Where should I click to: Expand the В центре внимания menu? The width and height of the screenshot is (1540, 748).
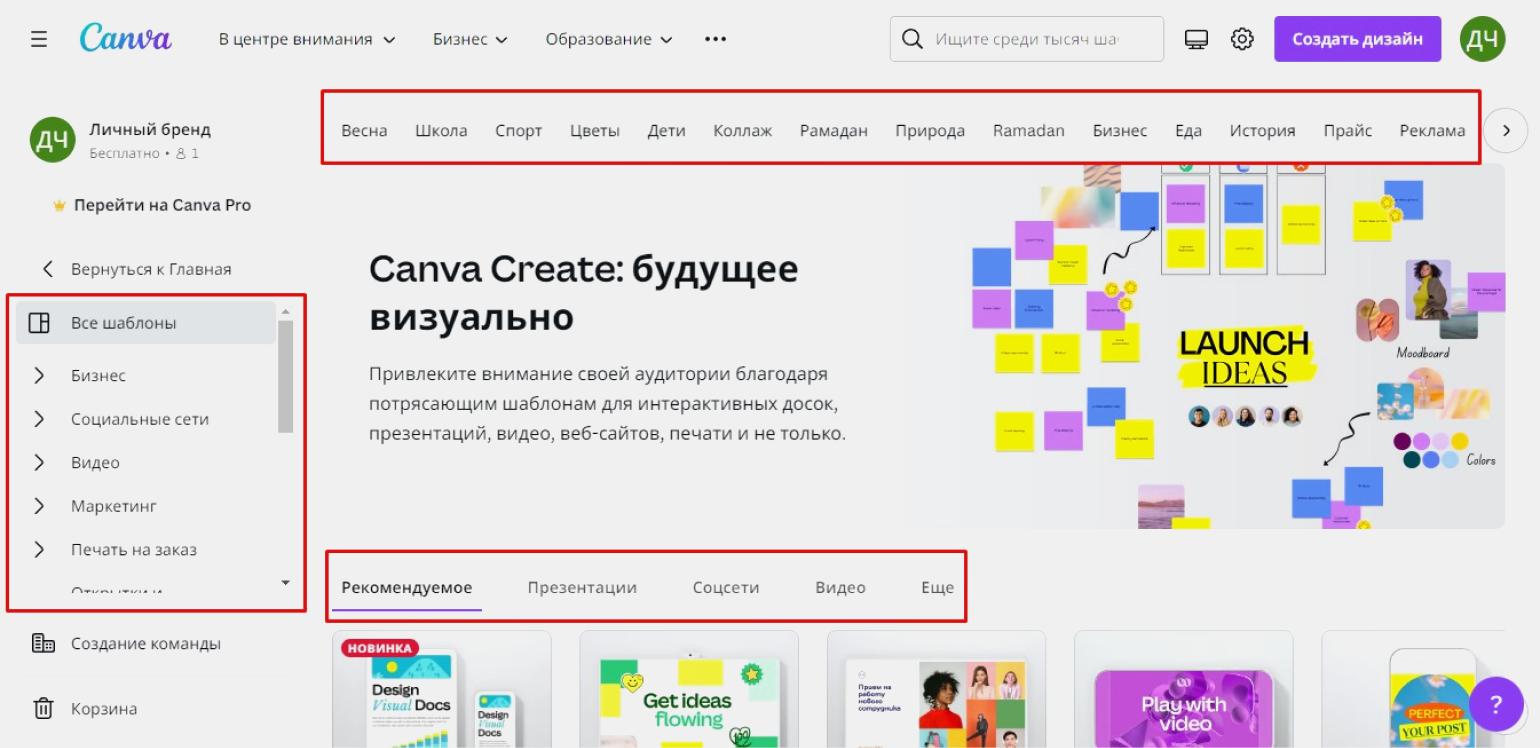click(307, 39)
